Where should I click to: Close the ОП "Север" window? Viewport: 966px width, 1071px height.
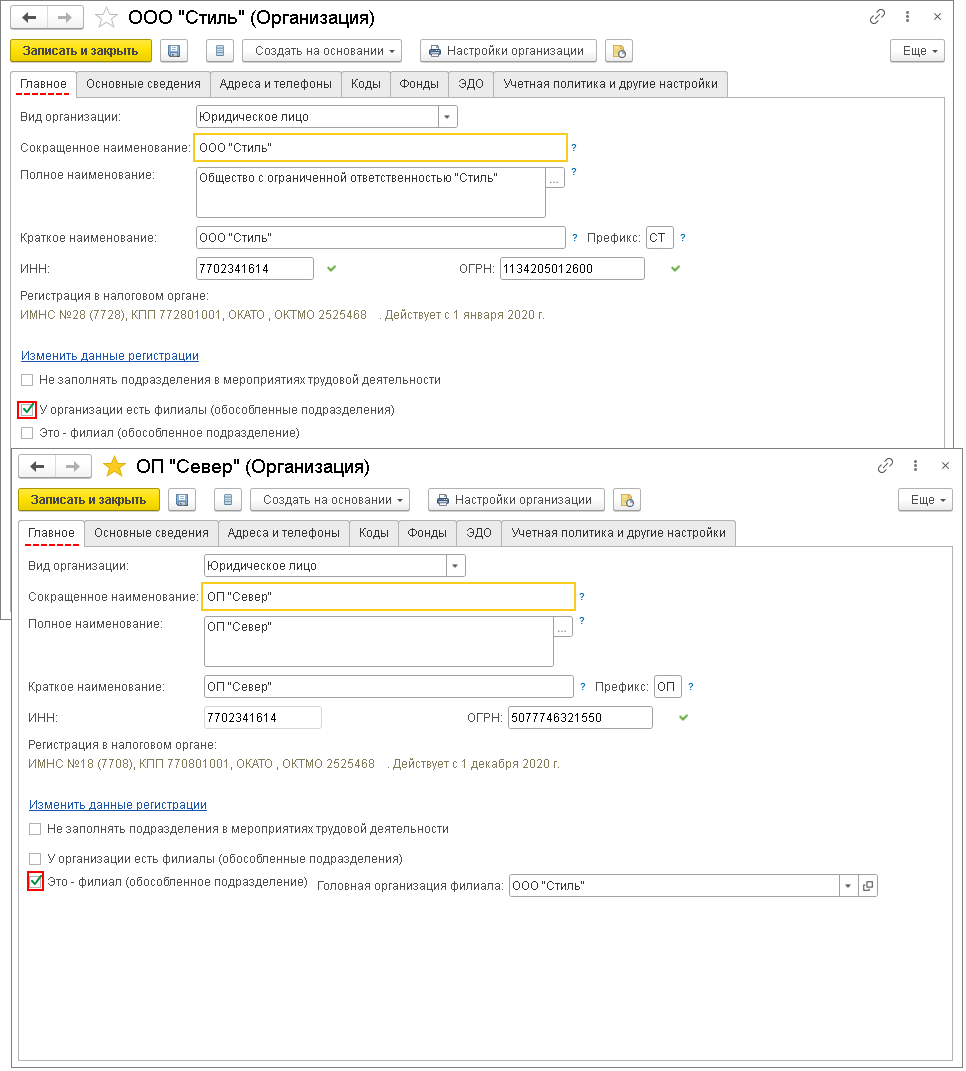pos(946,466)
